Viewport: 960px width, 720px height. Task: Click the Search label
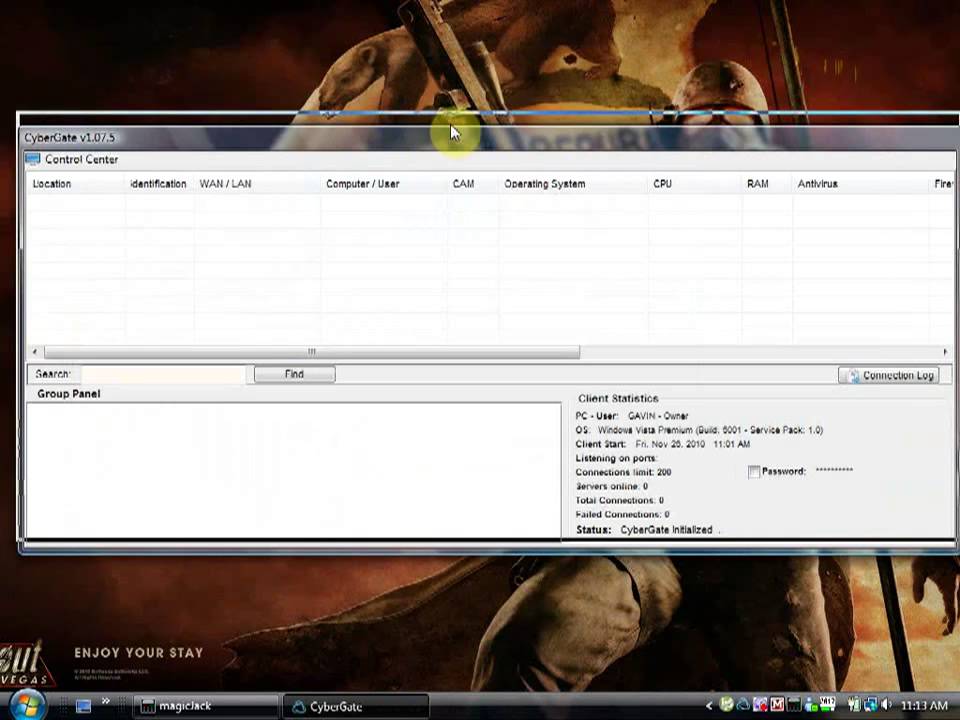click(x=53, y=374)
